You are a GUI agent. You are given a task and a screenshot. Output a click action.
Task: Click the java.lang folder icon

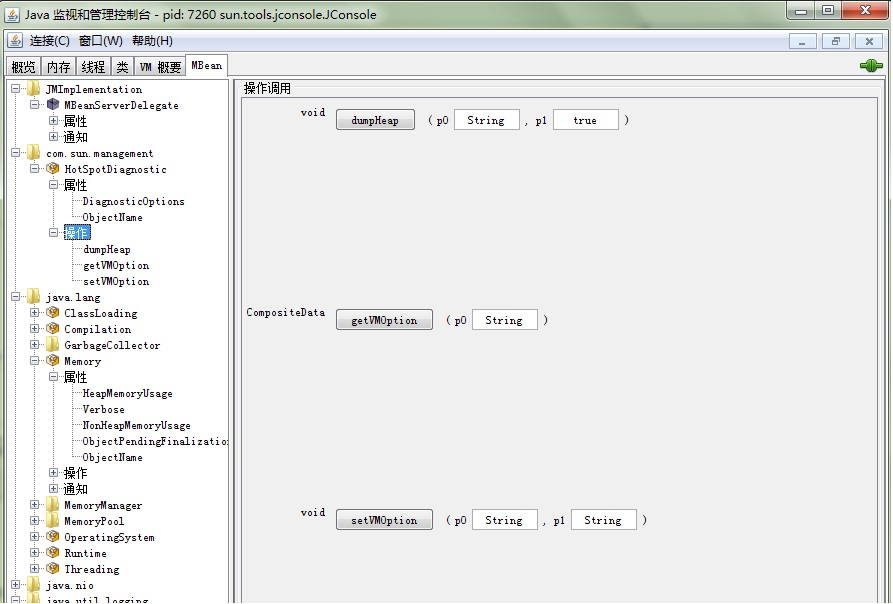click(34, 297)
